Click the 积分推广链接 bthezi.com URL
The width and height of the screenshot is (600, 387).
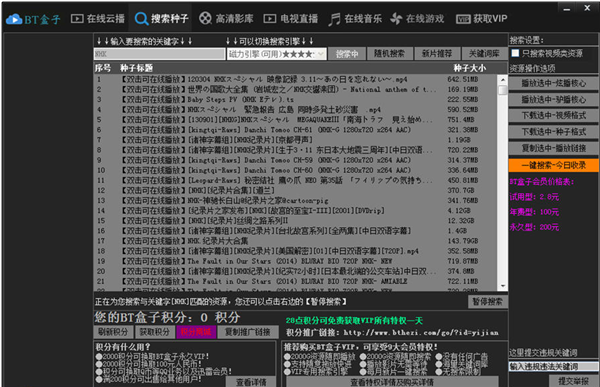(421, 332)
